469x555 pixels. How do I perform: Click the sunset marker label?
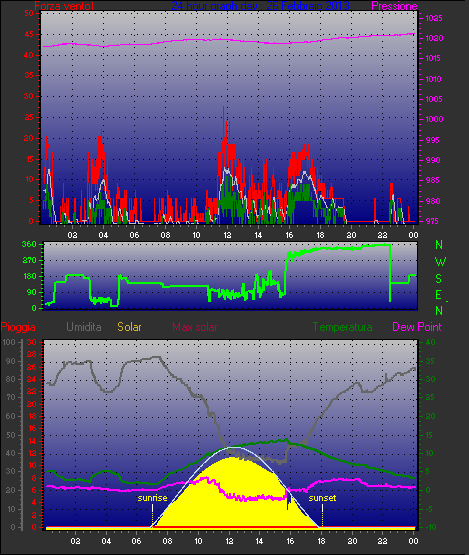[322, 498]
